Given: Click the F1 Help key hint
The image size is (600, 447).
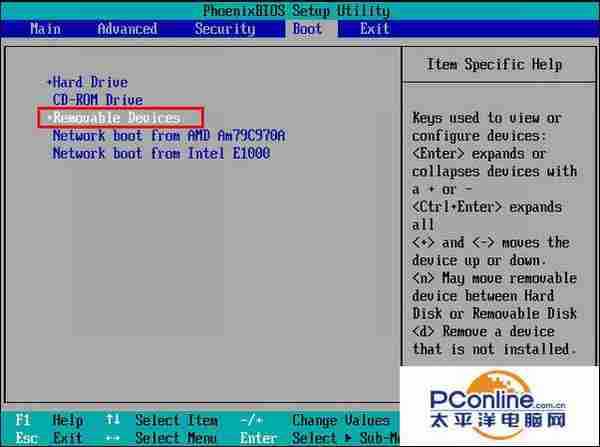Looking at the screenshot, I should [45, 420].
